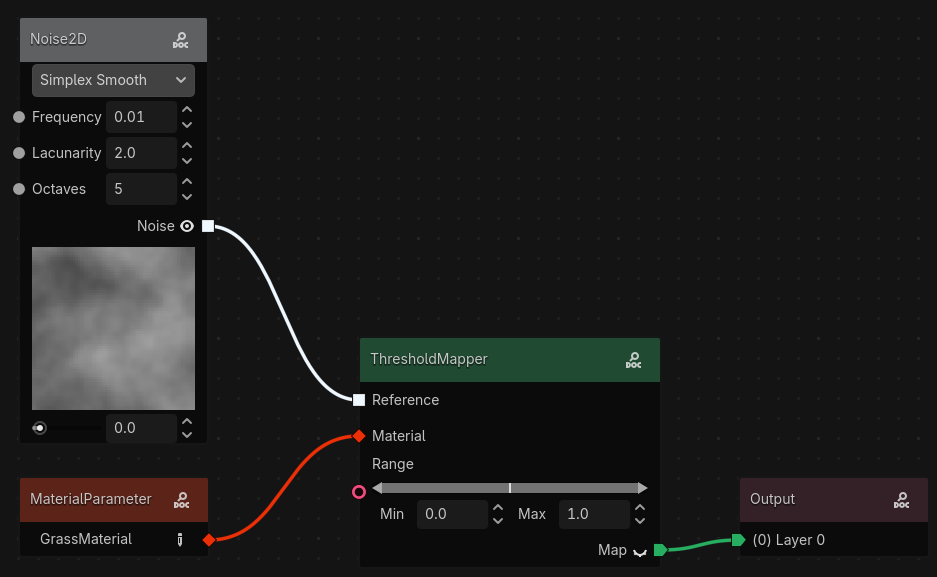Click the noise preview thumbnail image

[x=114, y=329]
